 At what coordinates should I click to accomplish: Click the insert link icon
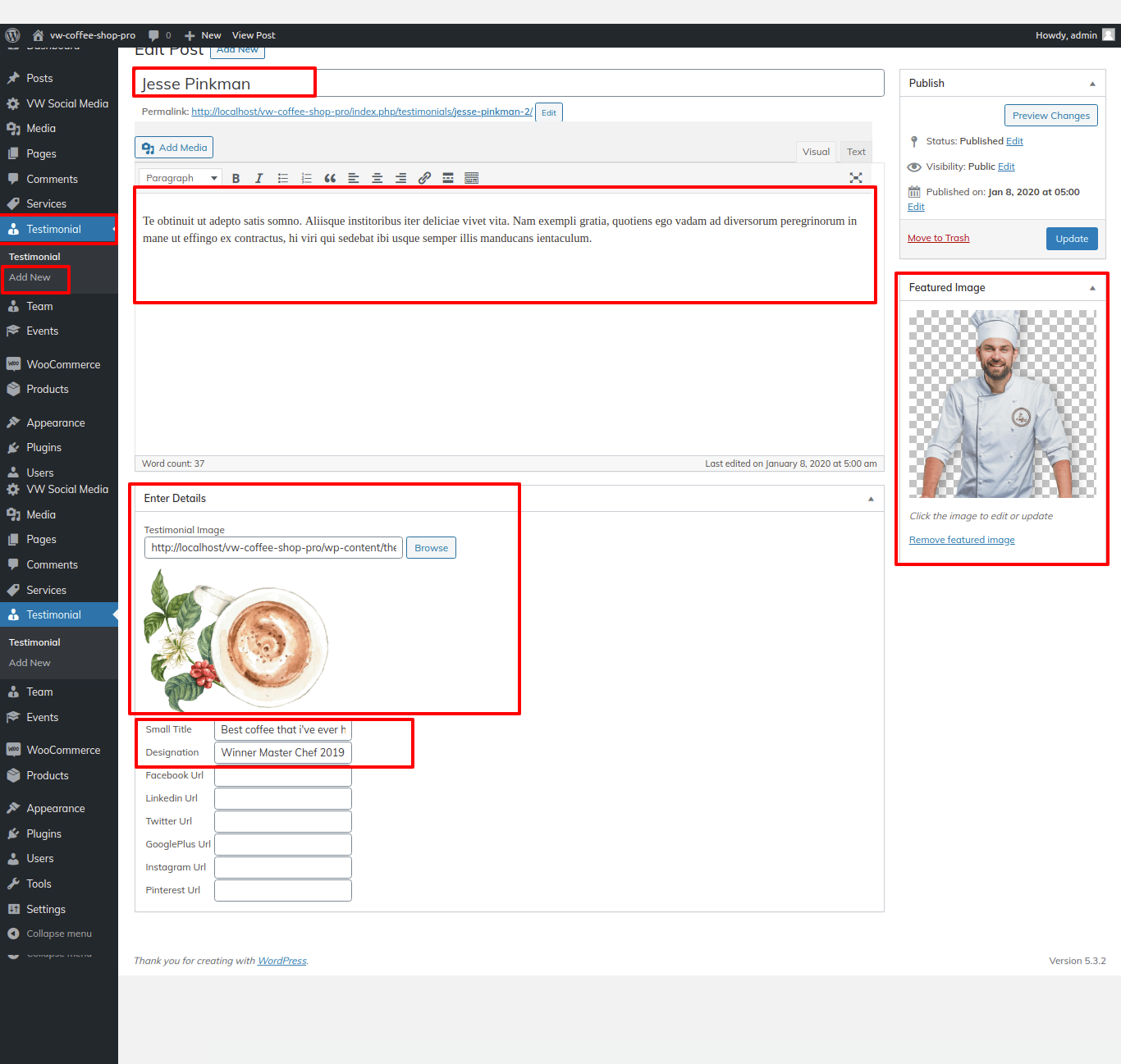click(x=424, y=178)
